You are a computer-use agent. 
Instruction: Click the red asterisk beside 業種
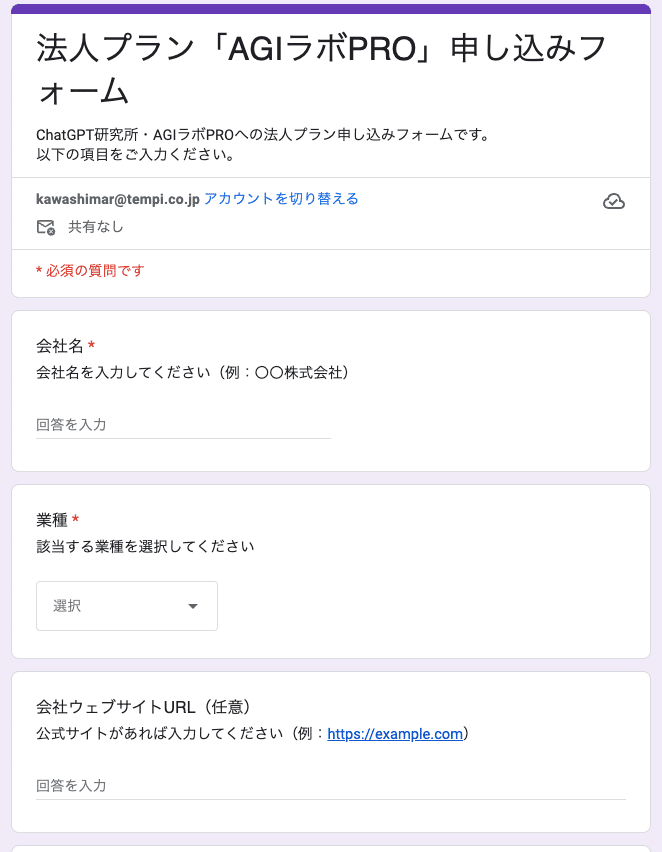click(76, 520)
